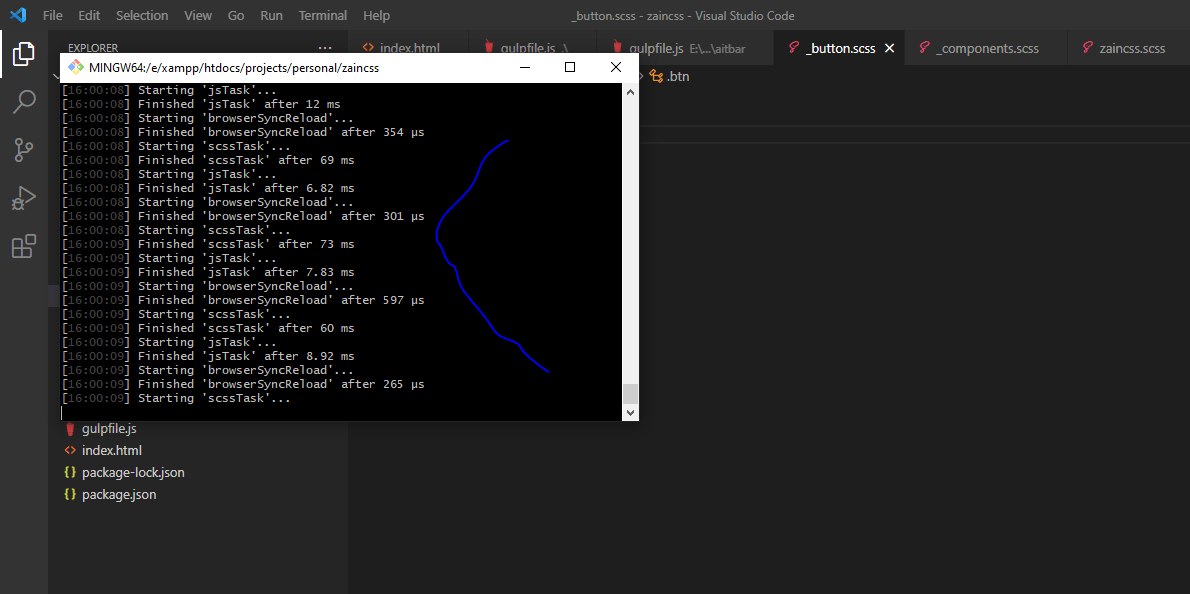
Task: Click the HTML icon beside index.html in Explorer
Action: 70,450
